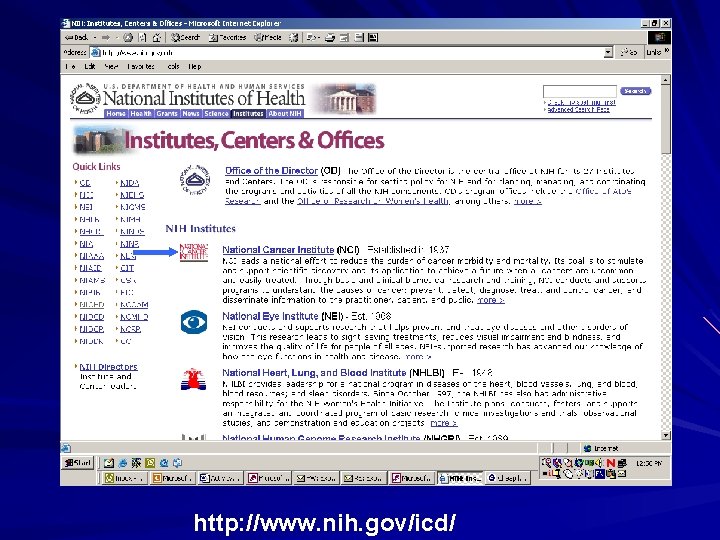
Task: Select the Health tab on the NIH navigation bar
Action: 141,113
